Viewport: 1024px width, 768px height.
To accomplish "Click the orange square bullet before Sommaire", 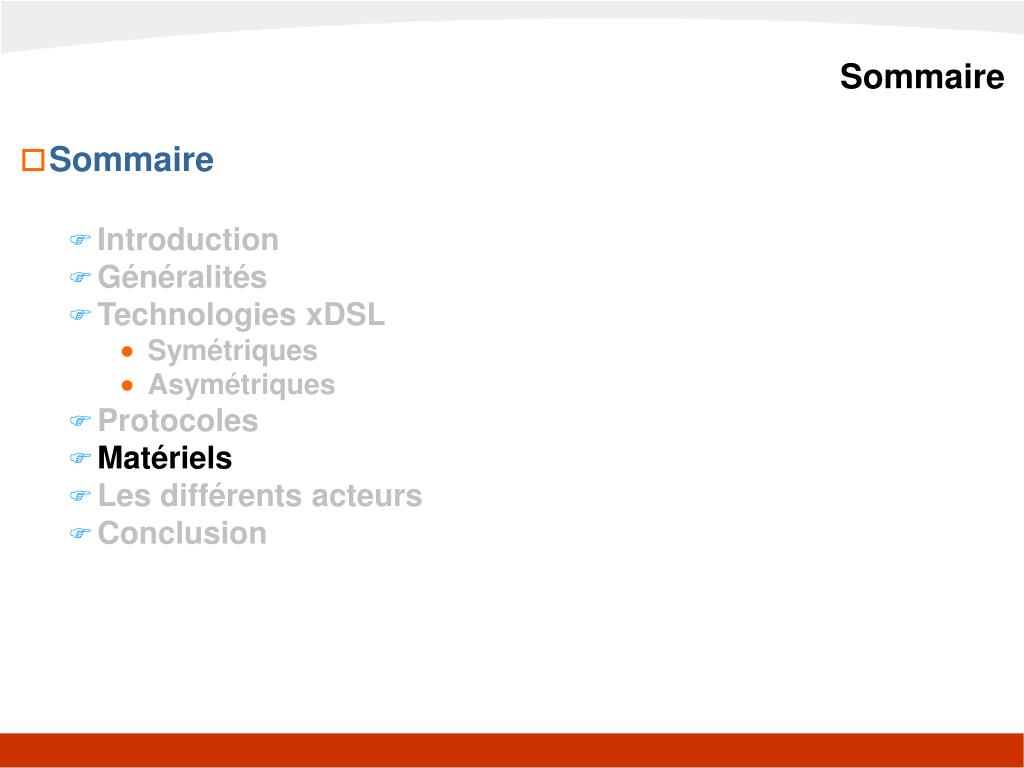I will (33, 160).
